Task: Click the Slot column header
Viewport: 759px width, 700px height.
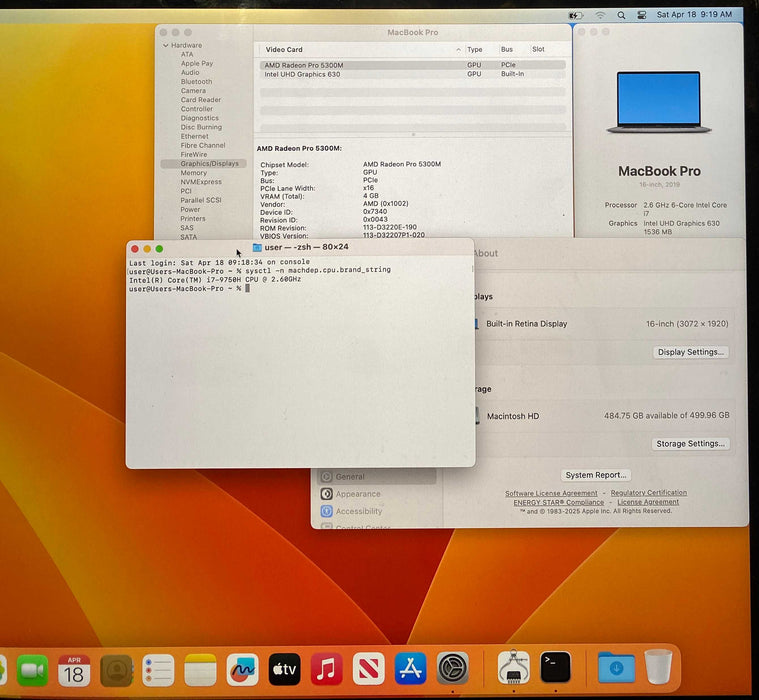Action: coord(538,49)
